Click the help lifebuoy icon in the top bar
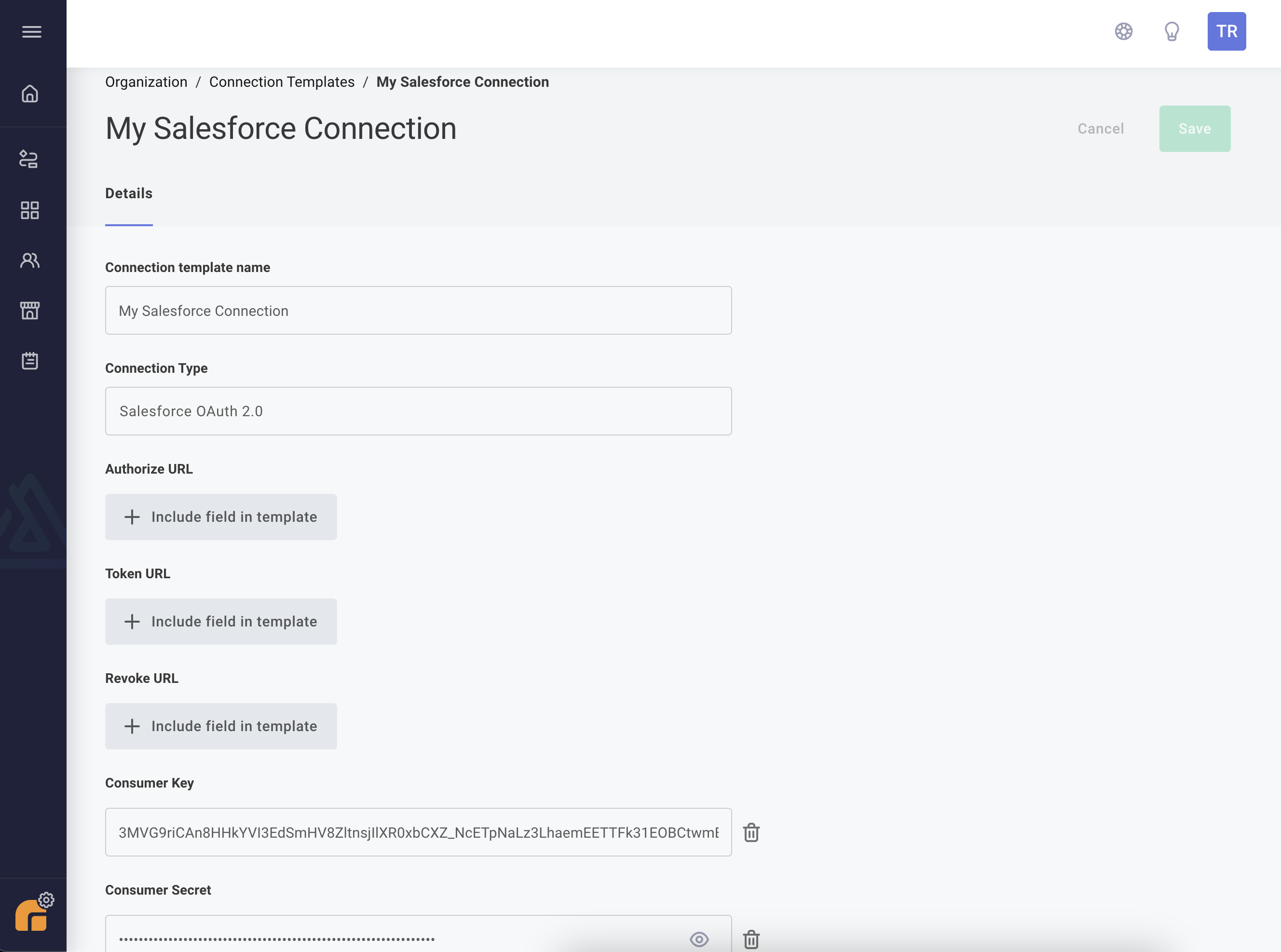Screen dimensions: 1281x952 pos(1123,31)
